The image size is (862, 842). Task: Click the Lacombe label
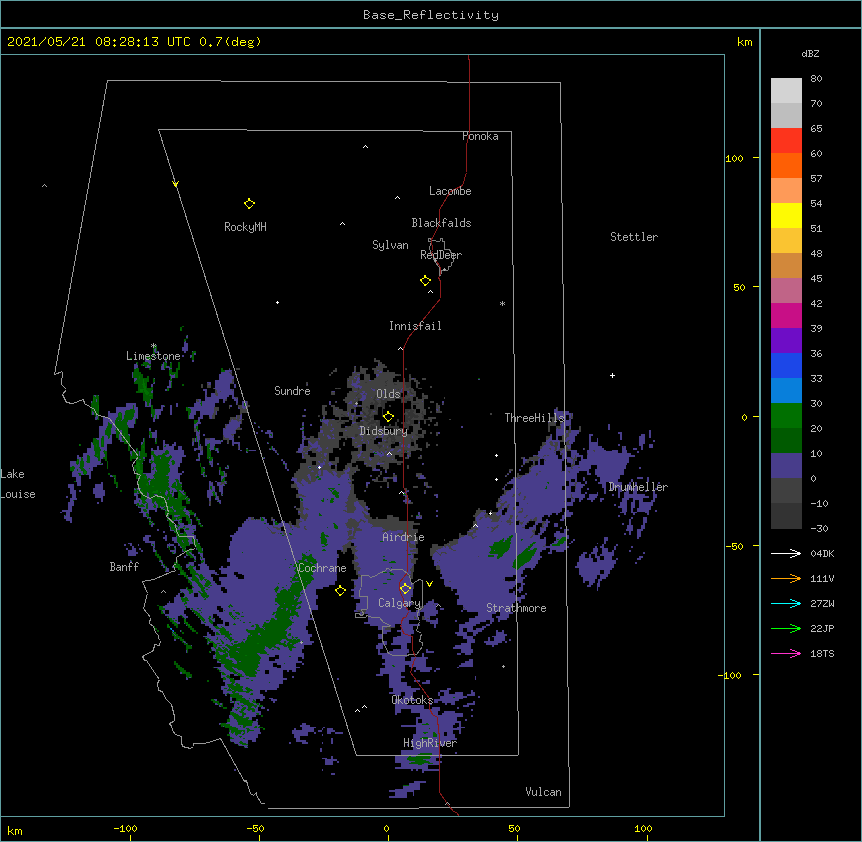(450, 191)
